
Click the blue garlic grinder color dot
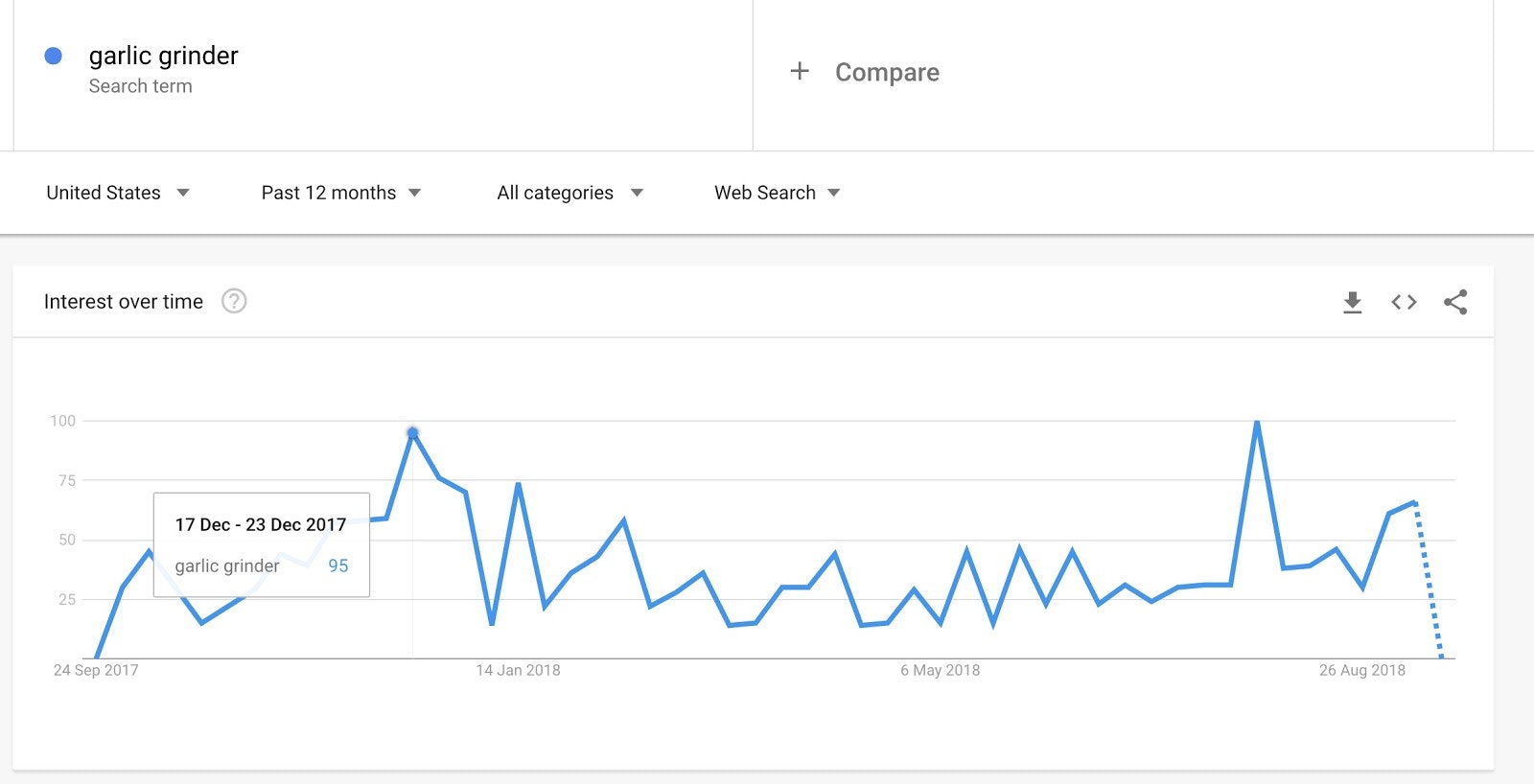(x=54, y=57)
